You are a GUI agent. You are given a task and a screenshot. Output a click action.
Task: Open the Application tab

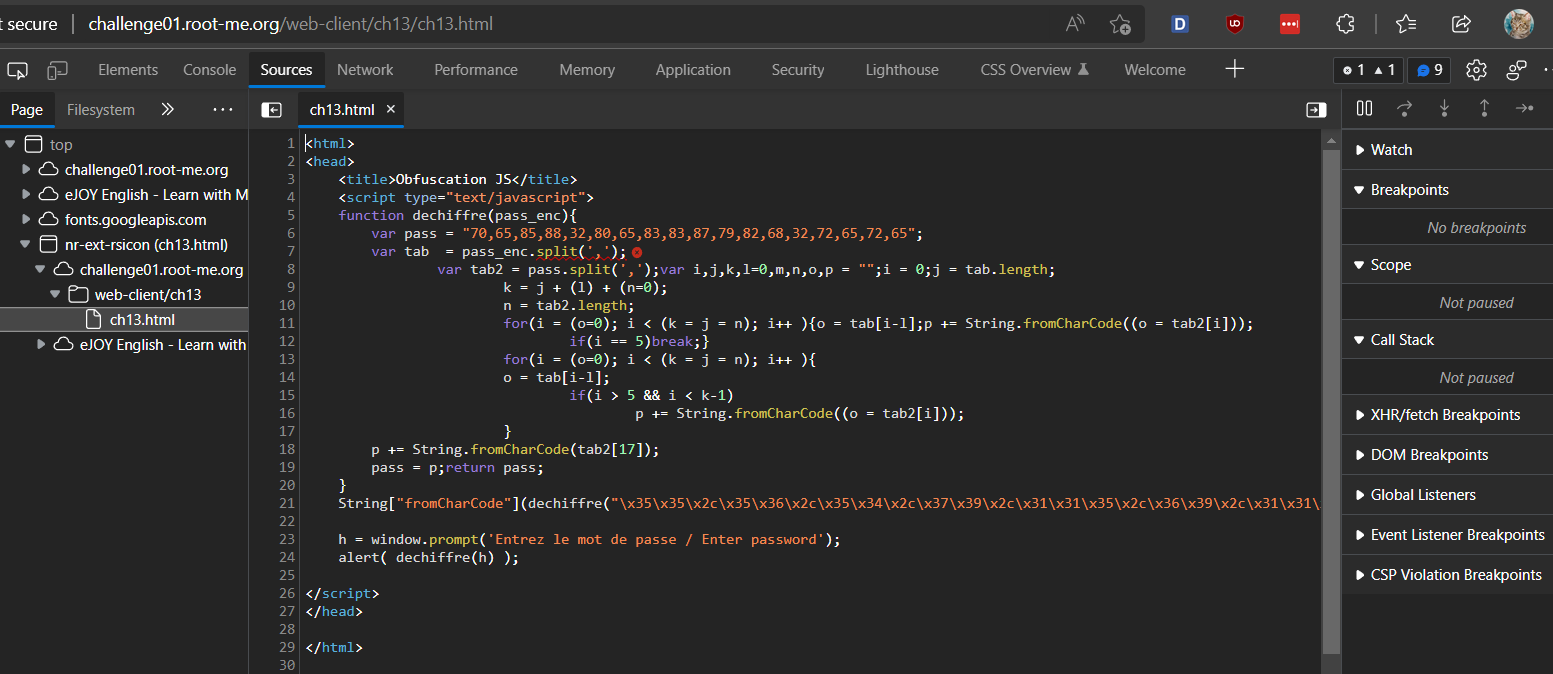tap(693, 70)
